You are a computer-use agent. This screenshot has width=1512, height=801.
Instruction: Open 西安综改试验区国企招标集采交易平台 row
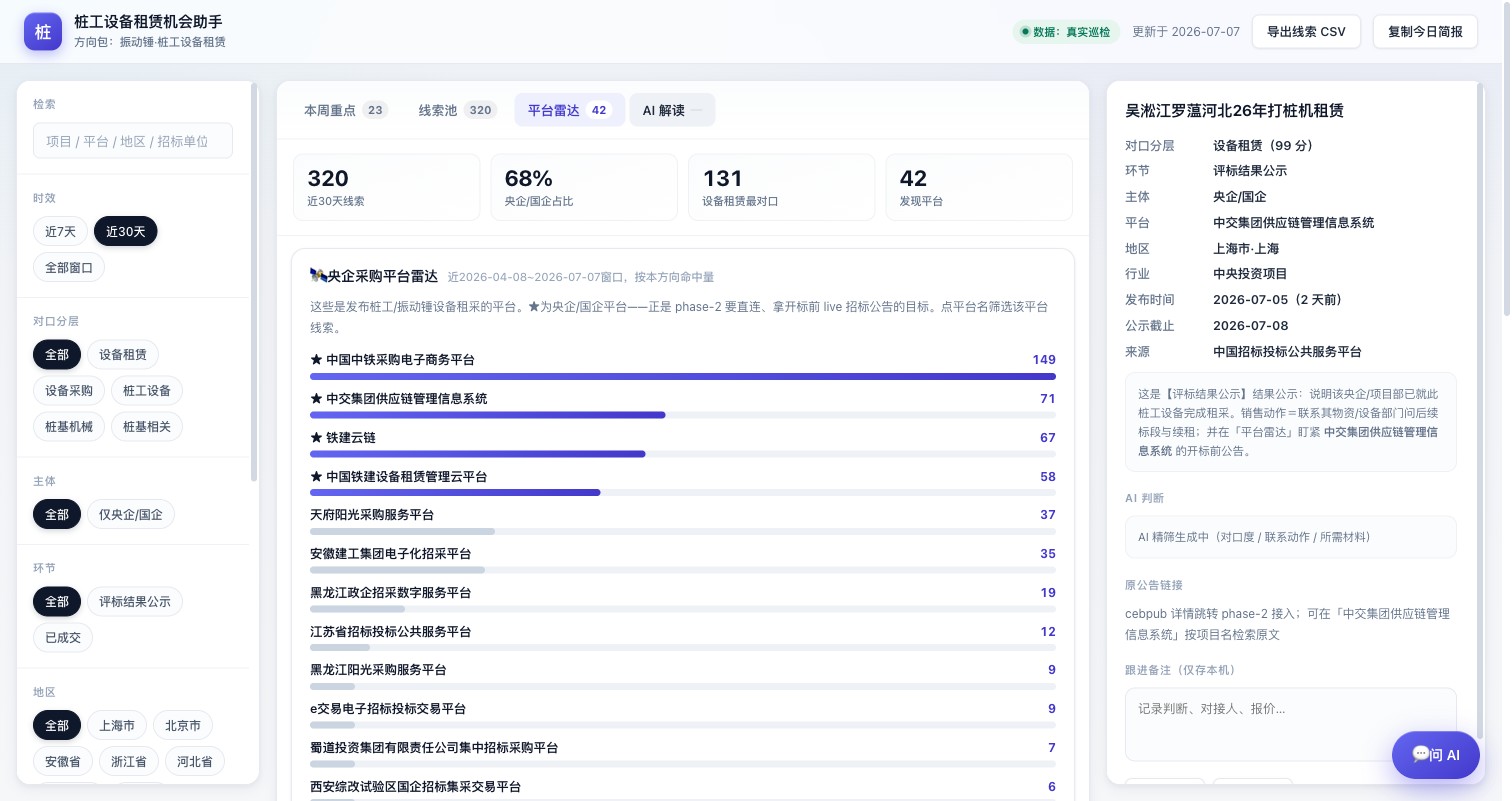tap(683, 790)
